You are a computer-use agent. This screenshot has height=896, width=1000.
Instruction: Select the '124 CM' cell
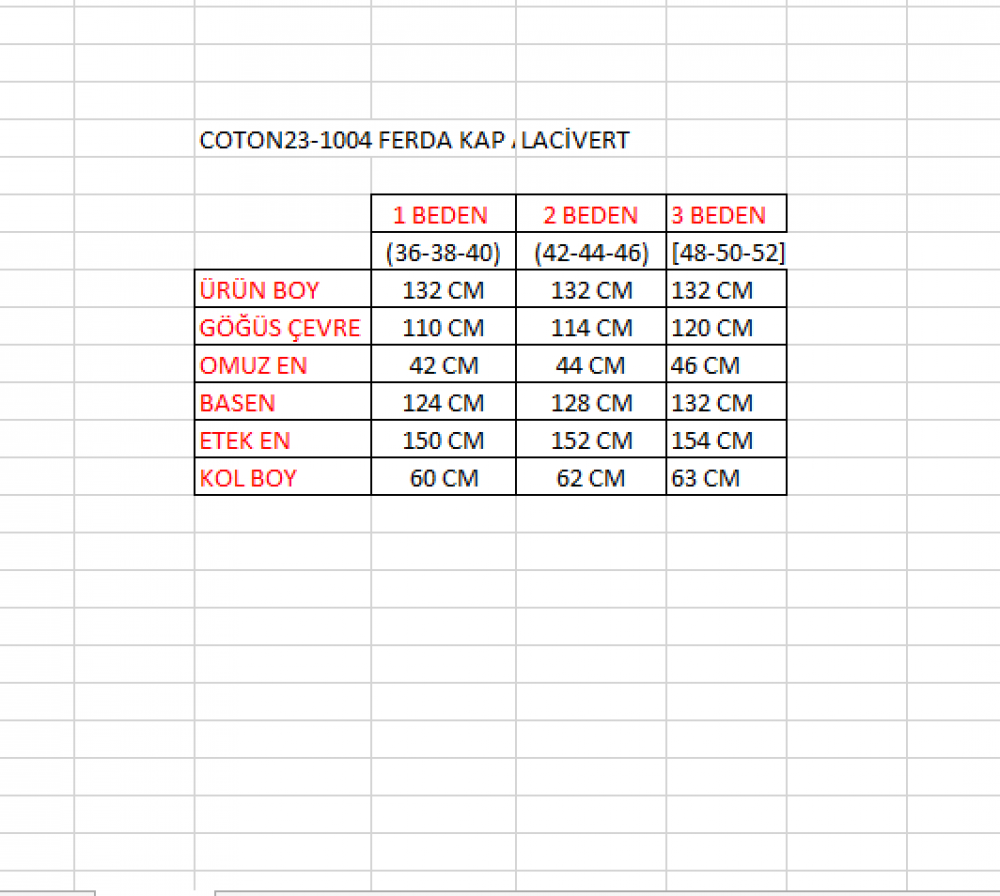[x=443, y=402]
